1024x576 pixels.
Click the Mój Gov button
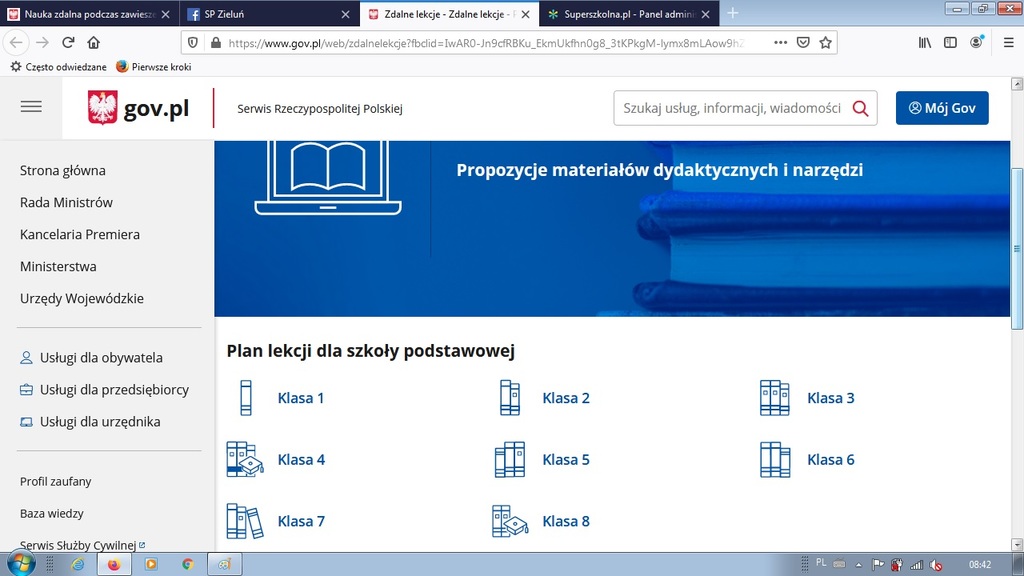coord(941,108)
